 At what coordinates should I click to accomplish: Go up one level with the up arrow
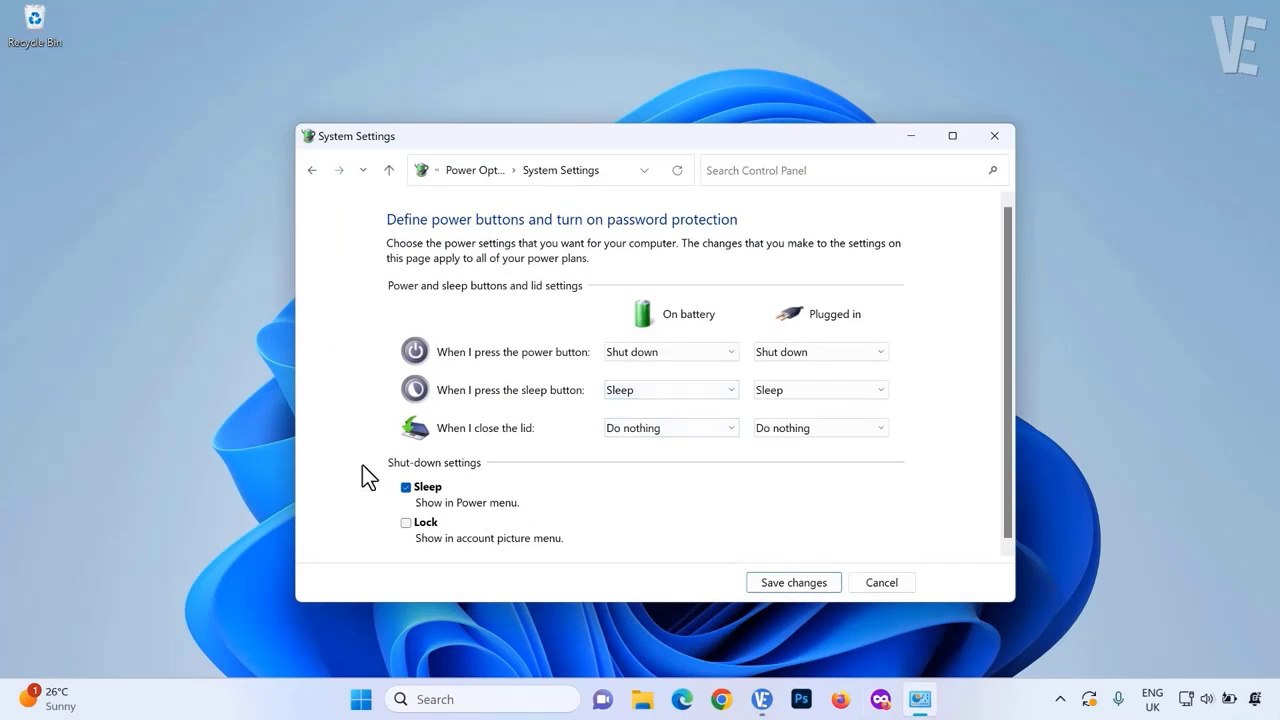[389, 170]
